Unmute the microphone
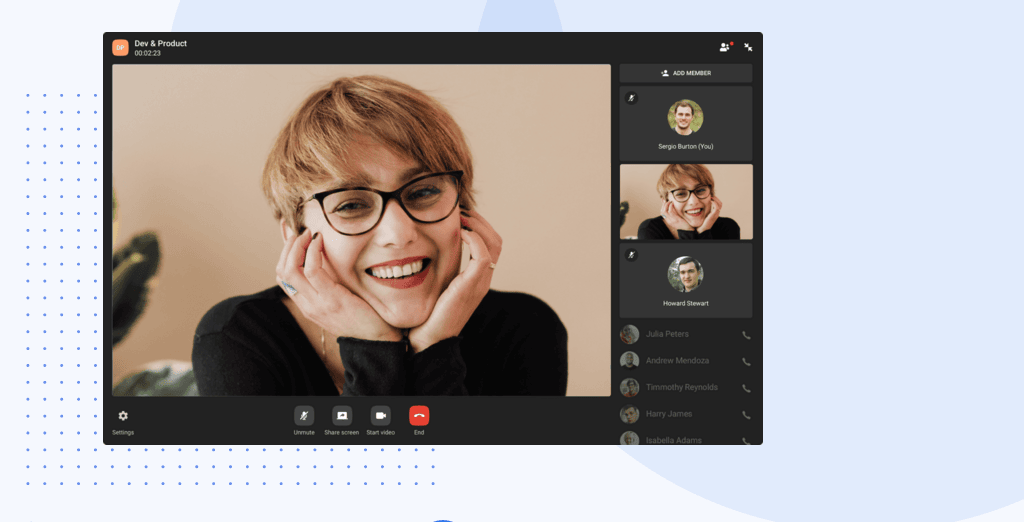This screenshot has height=522, width=1024. point(304,416)
